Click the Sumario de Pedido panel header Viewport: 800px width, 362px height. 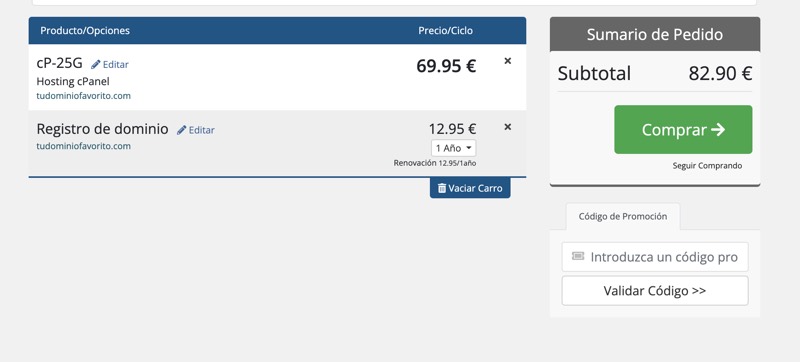click(655, 34)
